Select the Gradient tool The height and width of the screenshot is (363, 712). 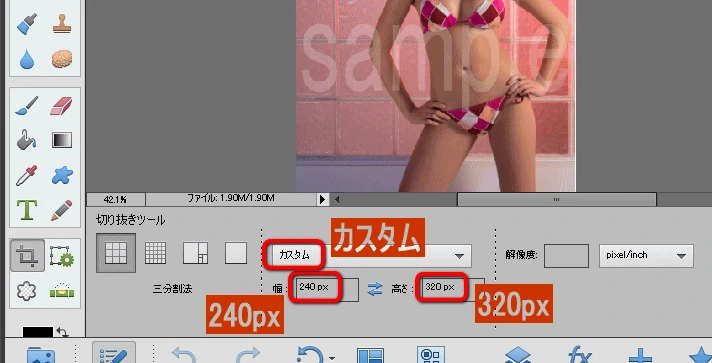point(62,140)
